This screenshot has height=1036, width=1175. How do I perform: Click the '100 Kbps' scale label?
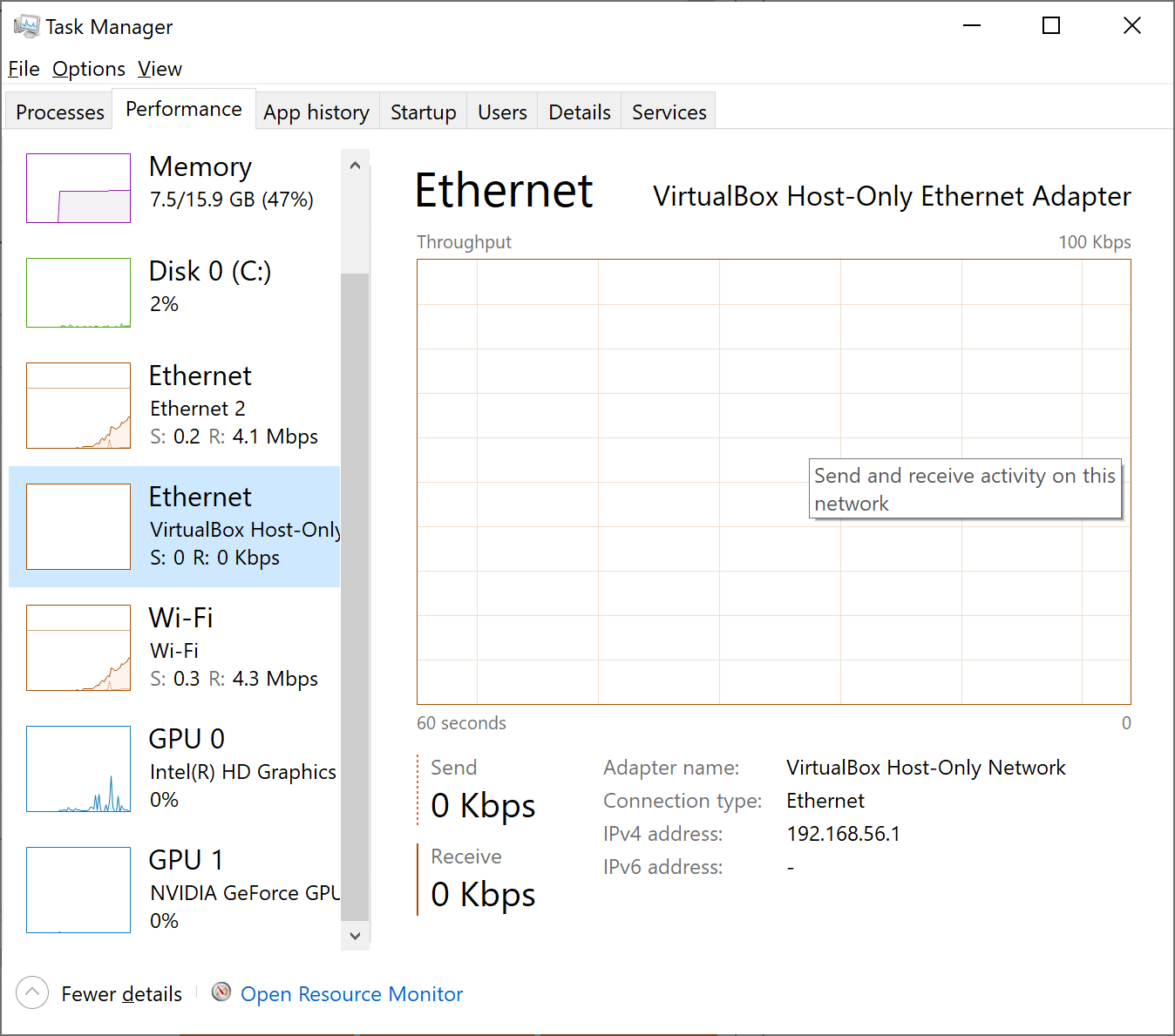tap(1095, 242)
